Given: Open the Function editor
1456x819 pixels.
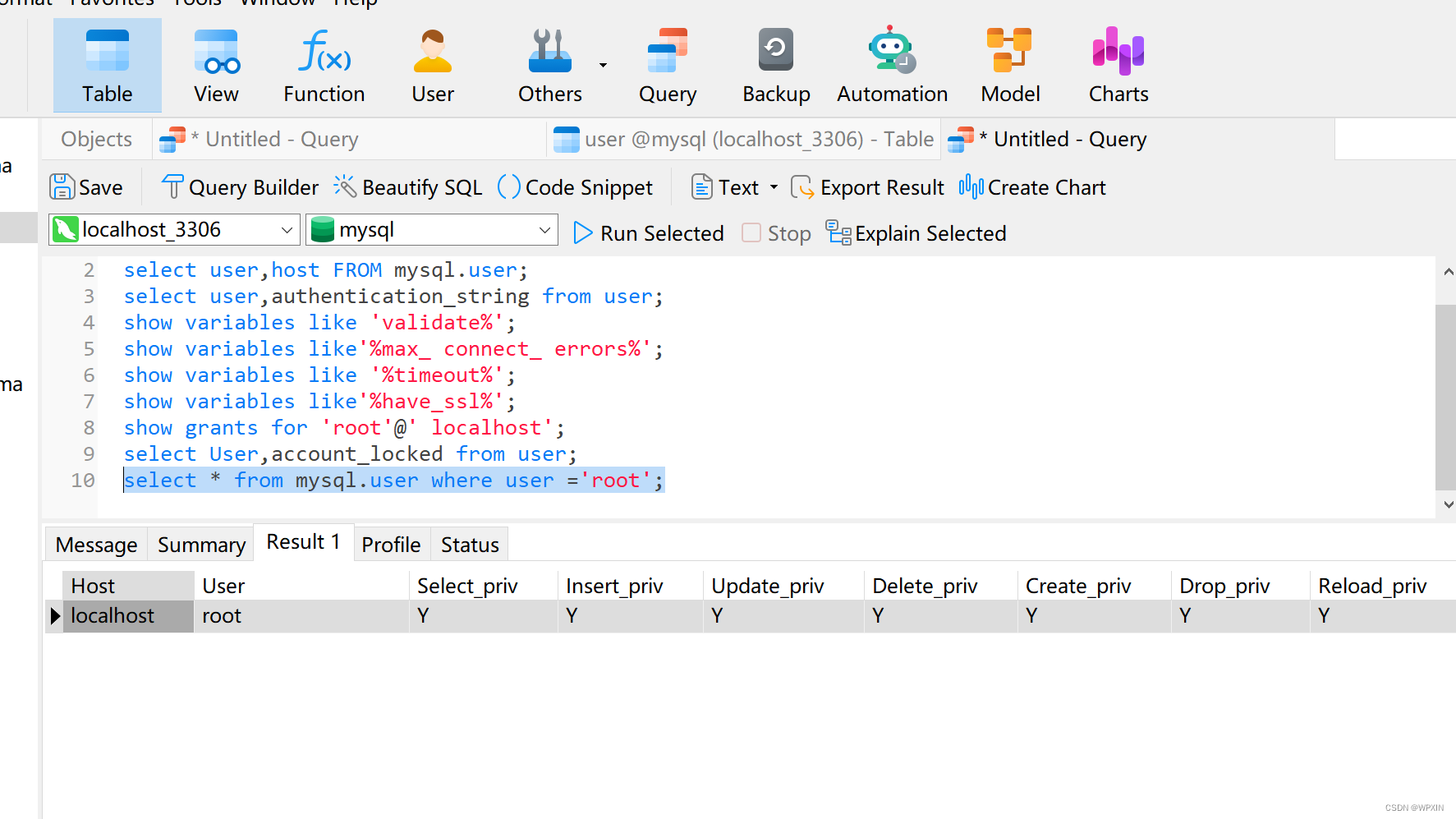Looking at the screenshot, I should pos(324,64).
